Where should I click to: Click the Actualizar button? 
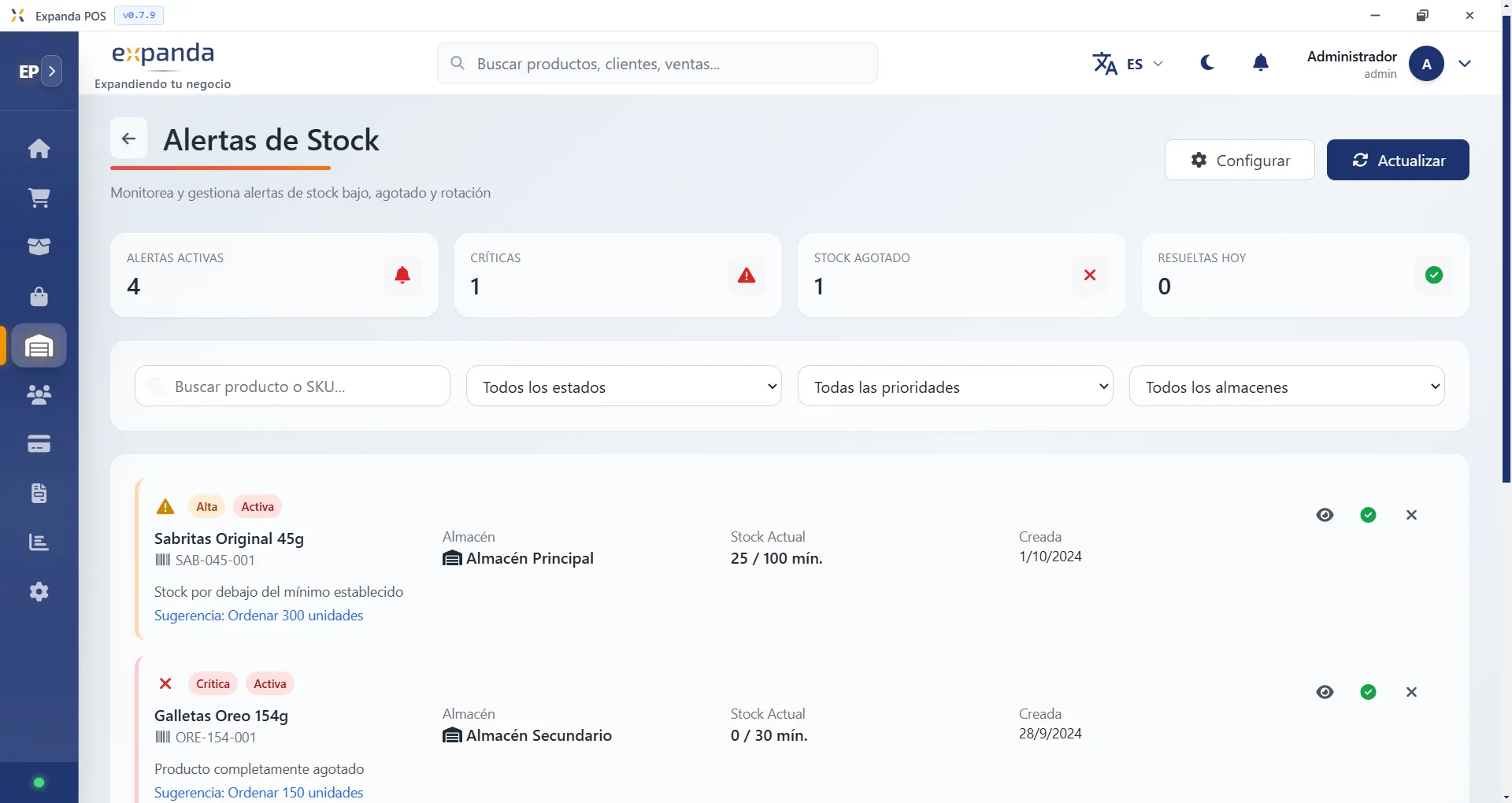1398,160
